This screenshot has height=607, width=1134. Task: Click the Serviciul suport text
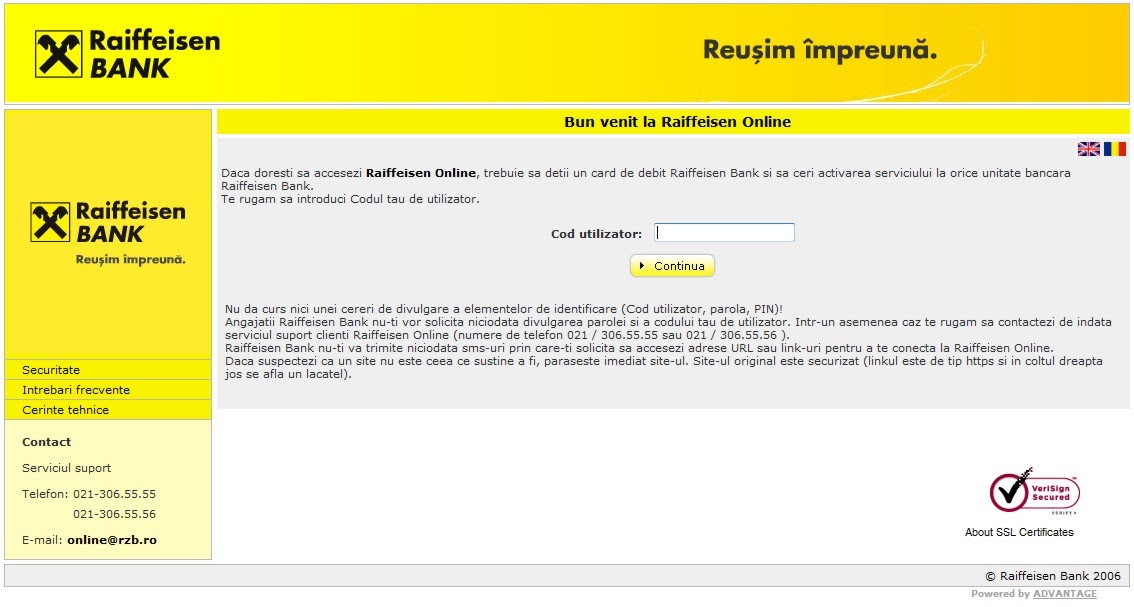67,468
